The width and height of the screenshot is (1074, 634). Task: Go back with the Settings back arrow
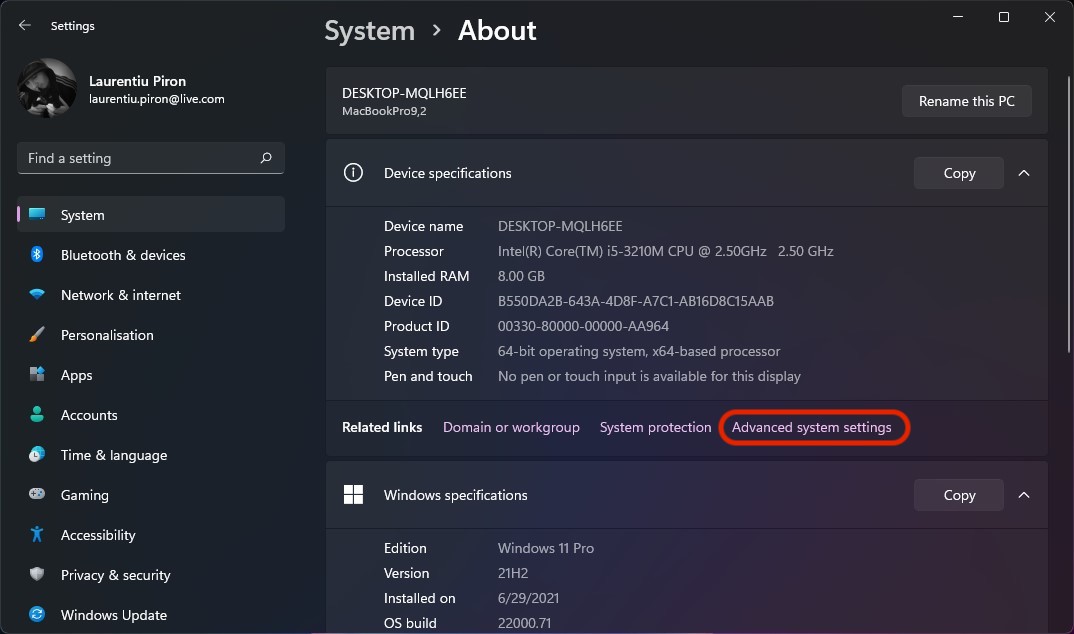(25, 25)
